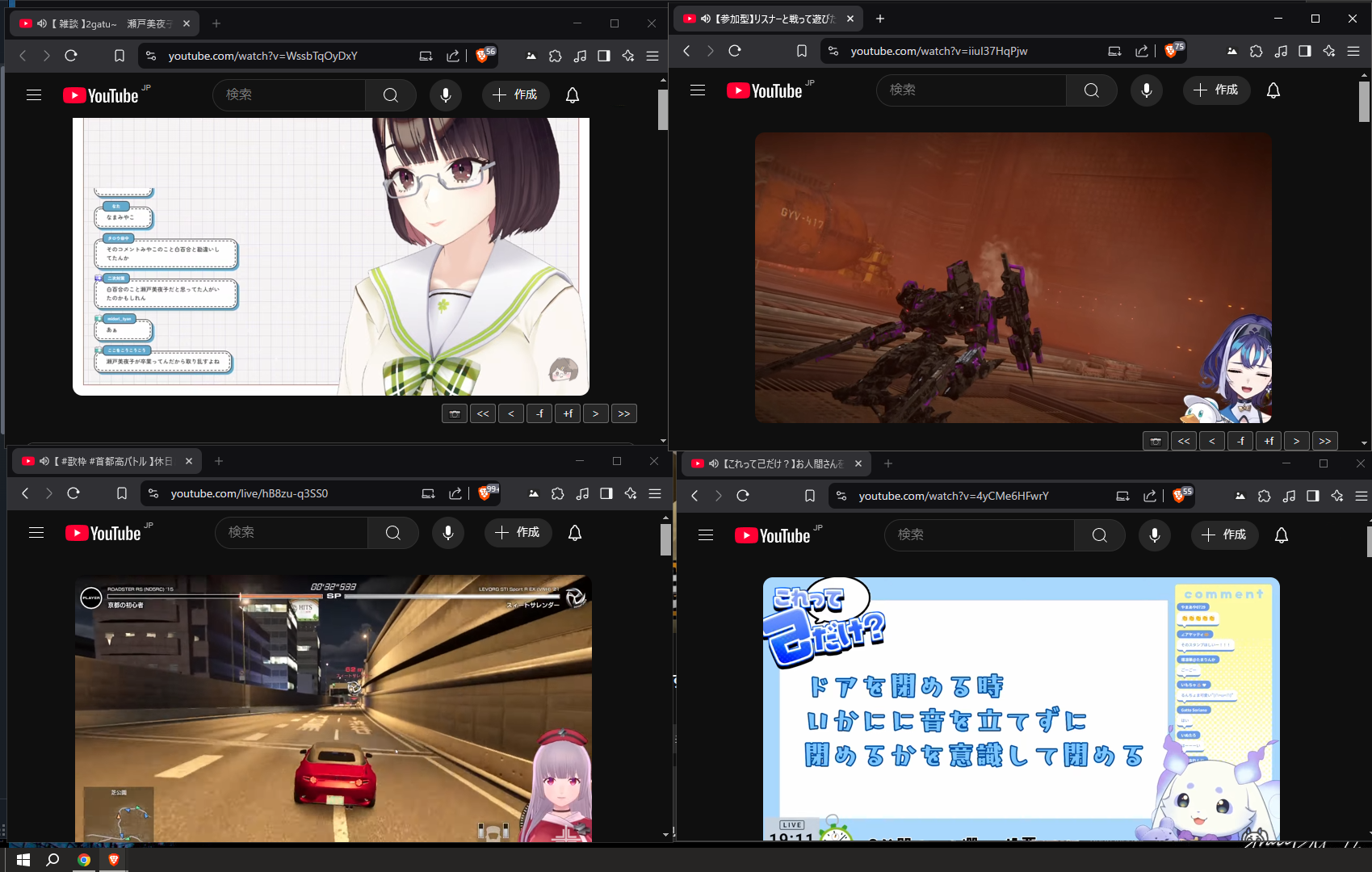Open Brave Shields in the 瀬戸美夜子 stream window

pos(483,56)
